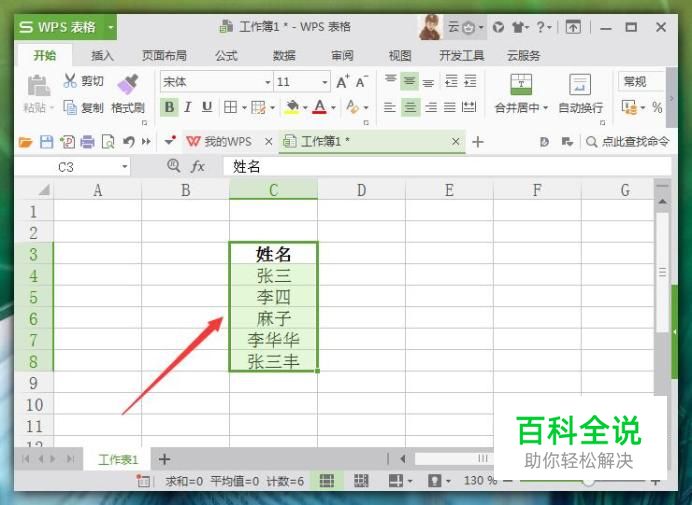The image size is (692, 505).
Task: Click the select-all corner triangle
Action: point(43,190)
